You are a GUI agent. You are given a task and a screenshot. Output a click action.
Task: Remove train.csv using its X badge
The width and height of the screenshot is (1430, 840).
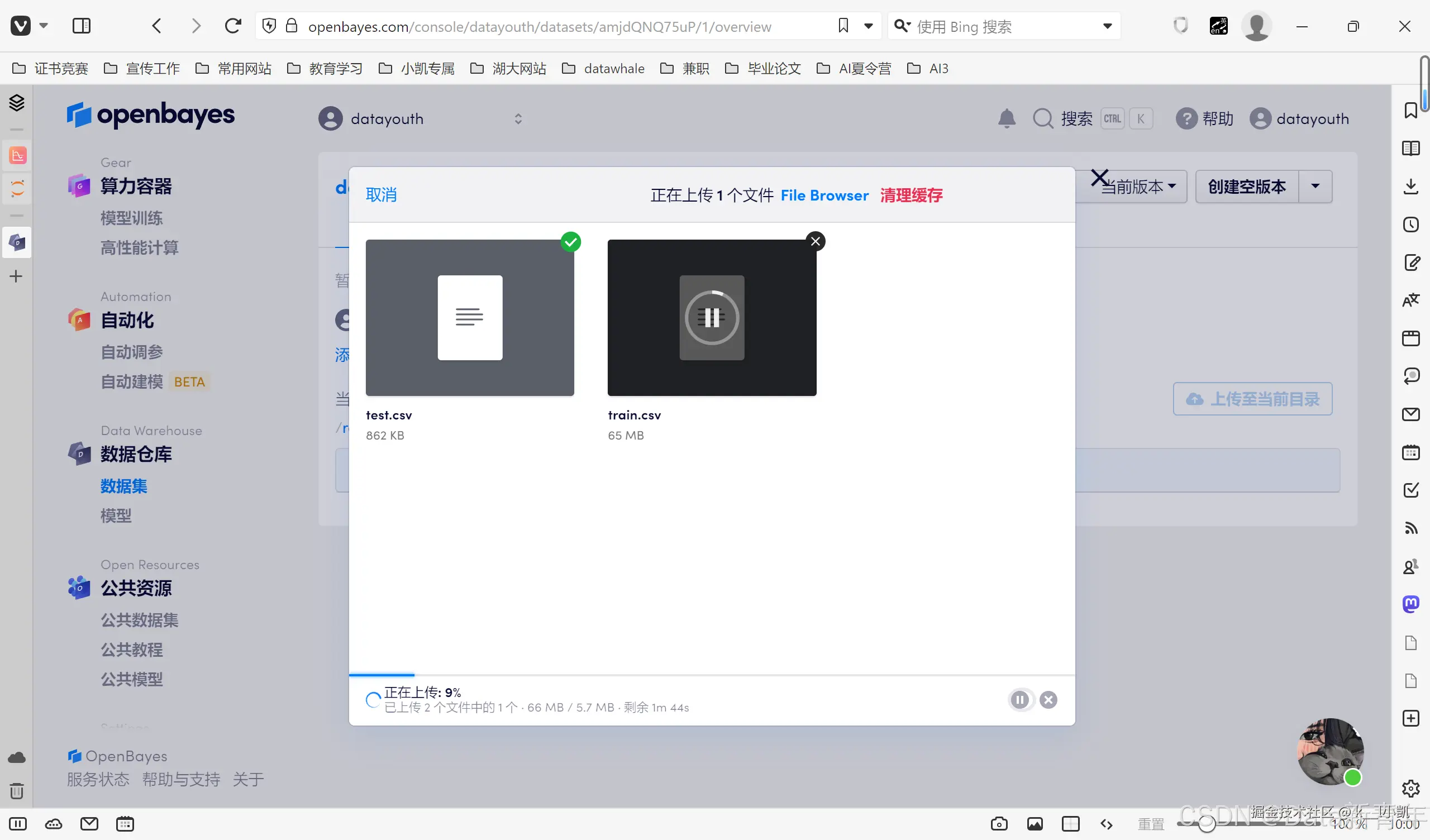pos(816,241)
